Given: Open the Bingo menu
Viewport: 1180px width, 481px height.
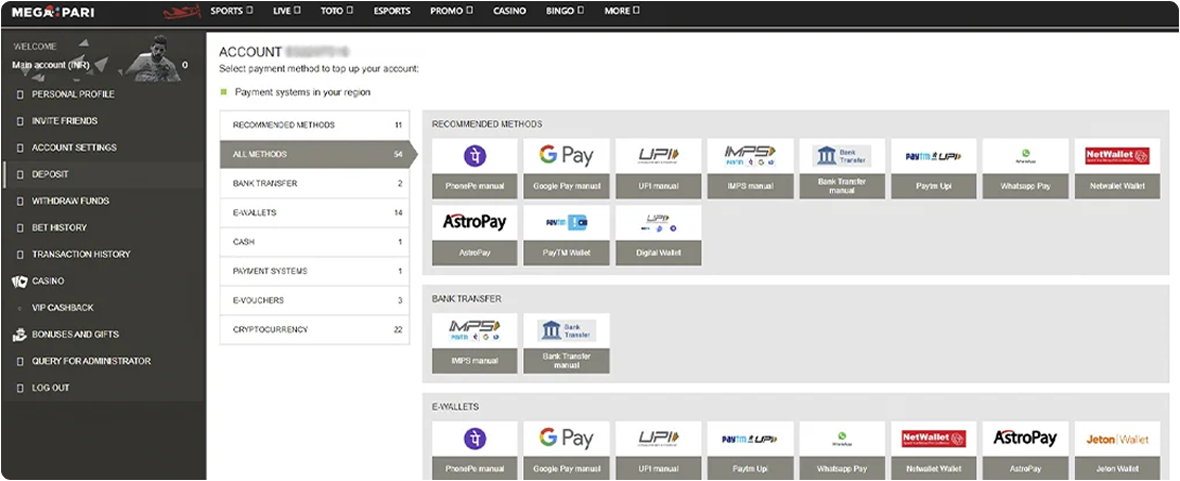Looking at the screenshot, I should pyautogui.click(x=566, y=11).
